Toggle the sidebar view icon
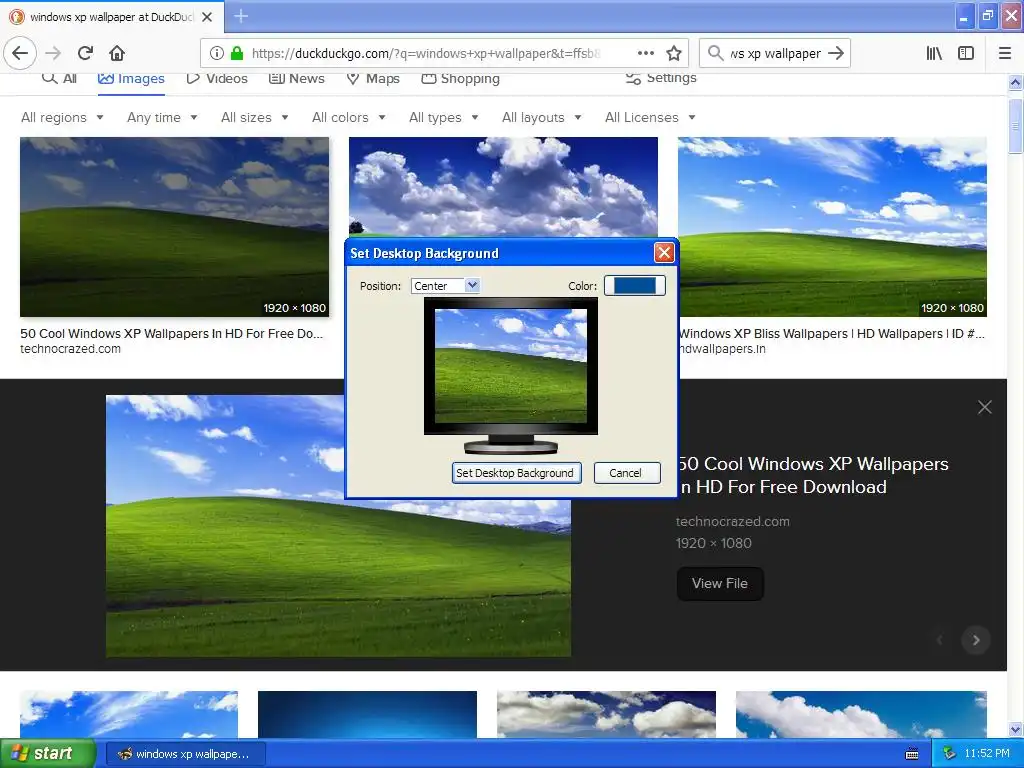The height and width of the screenshot is (768, 1024). point(966,53)
